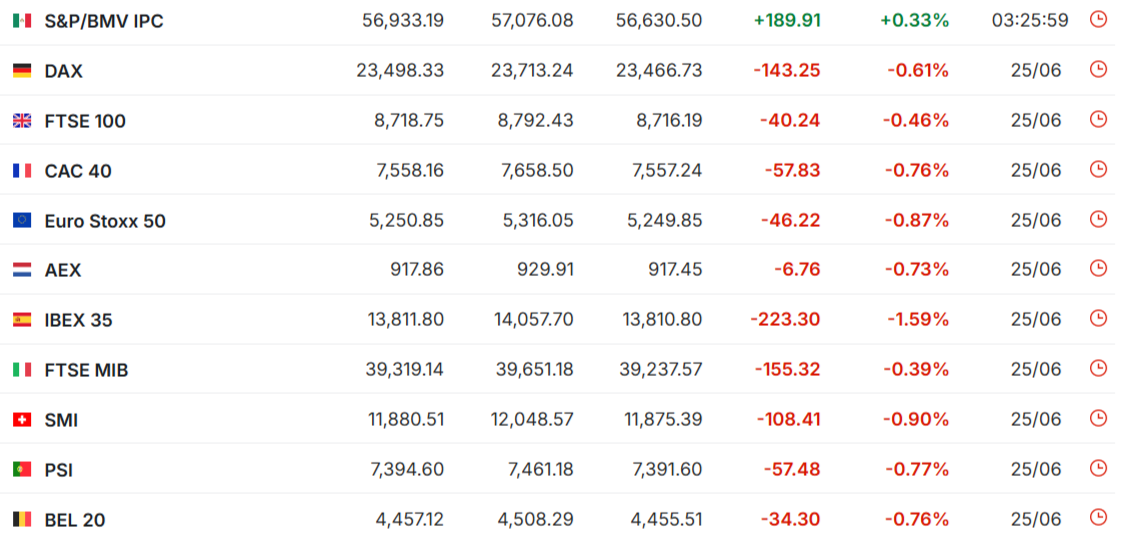Click the clock icon in the BEL 20 row

(x=1097, y=517)
